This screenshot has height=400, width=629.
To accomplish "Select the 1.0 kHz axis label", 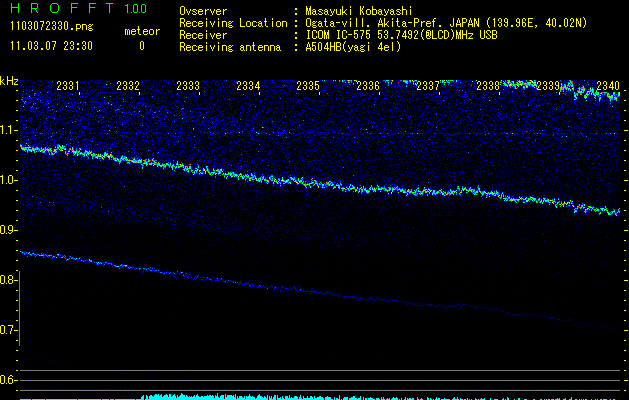I will point(9,180).
